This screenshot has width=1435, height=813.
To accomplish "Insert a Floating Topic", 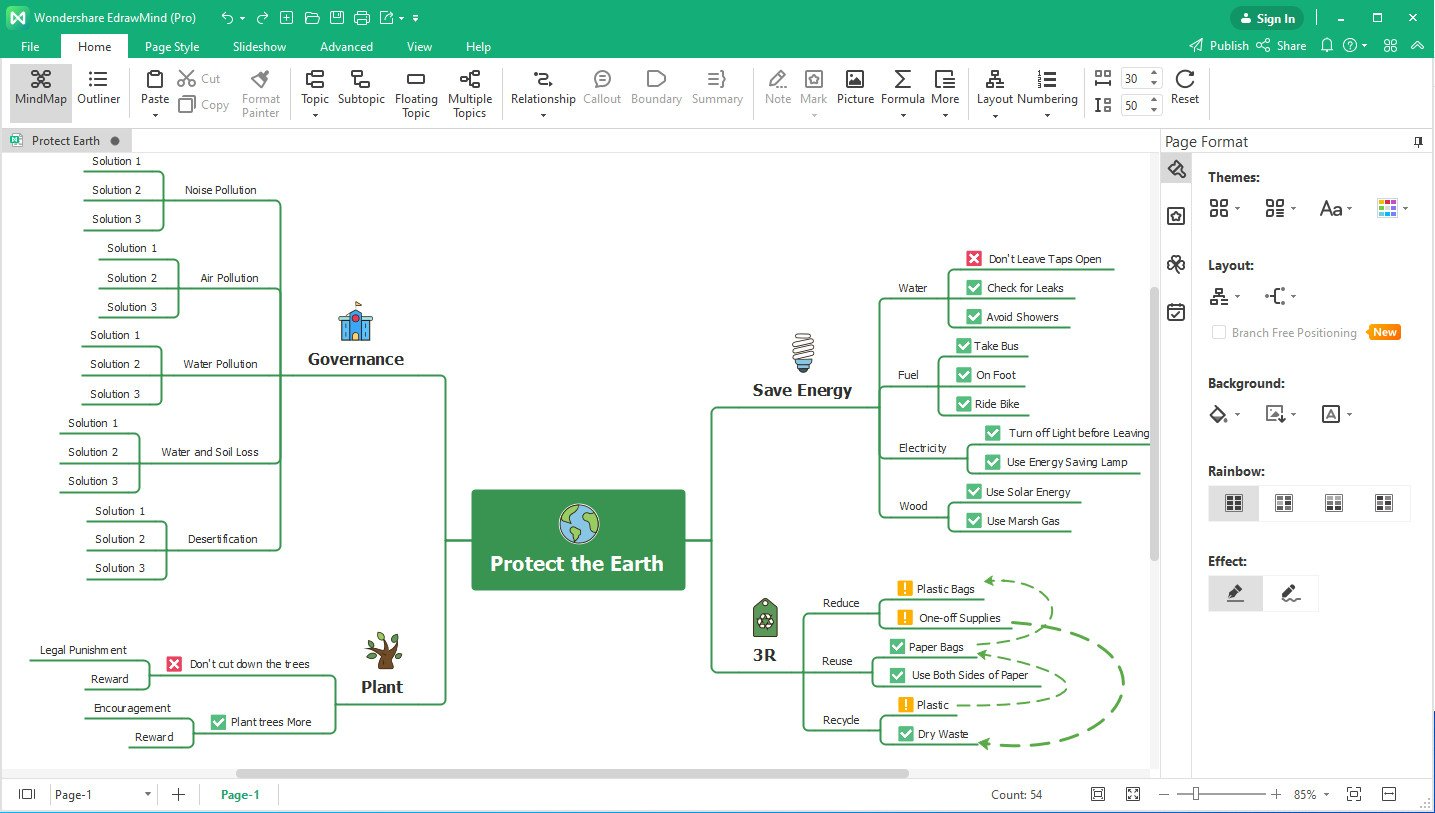I will [416, 91].
